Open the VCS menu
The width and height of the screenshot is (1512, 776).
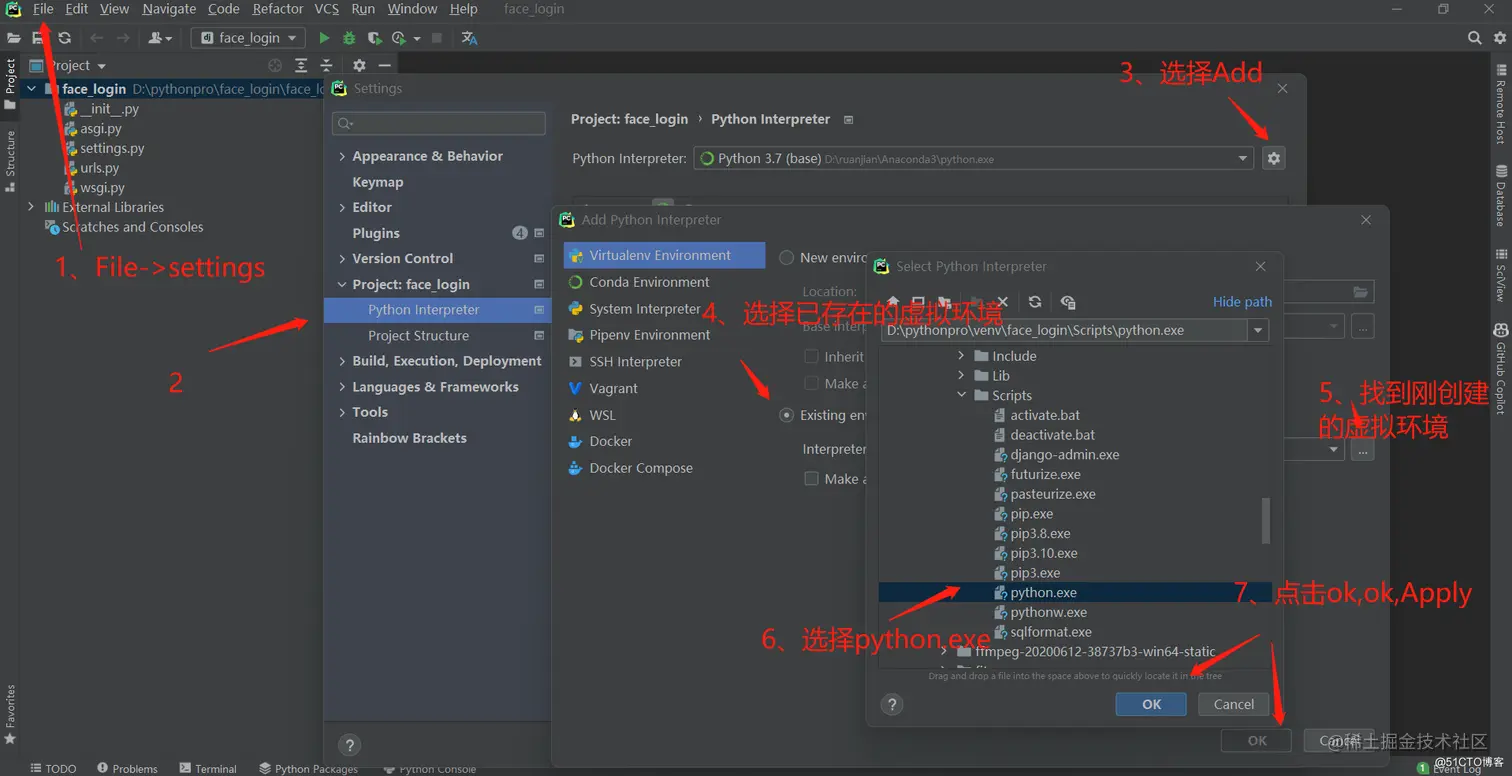pyautogui.click(x=327, y=9)
